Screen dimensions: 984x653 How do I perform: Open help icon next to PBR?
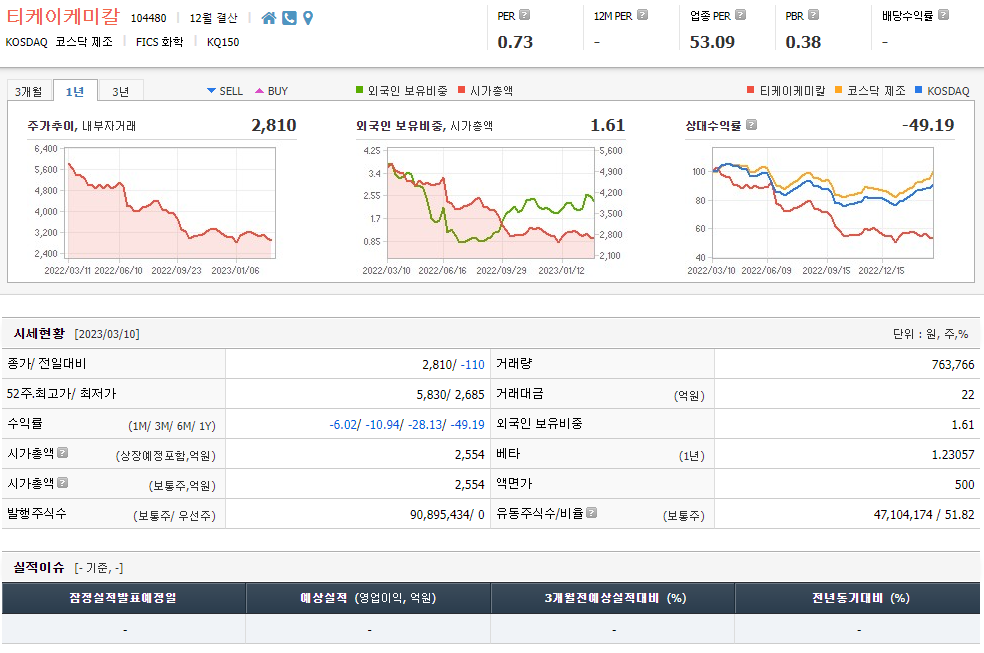pyautogui.click(x=813, y=14)
